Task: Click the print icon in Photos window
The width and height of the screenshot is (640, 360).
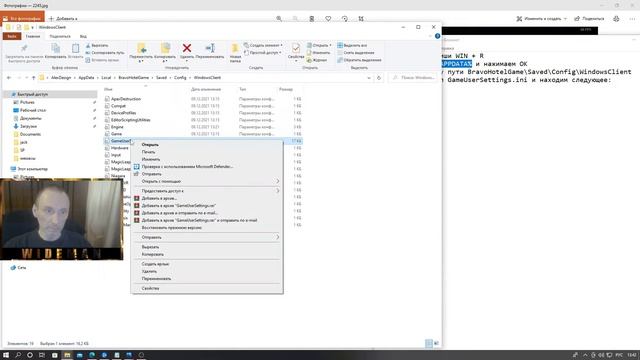Action: pos(616,19)
